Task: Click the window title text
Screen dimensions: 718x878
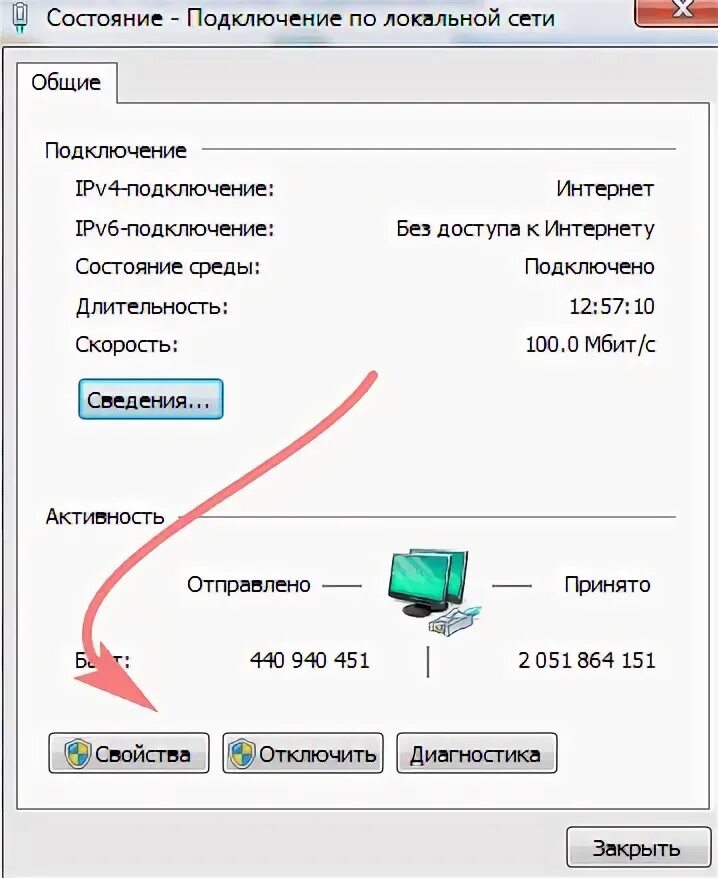Action: point(301,18)
